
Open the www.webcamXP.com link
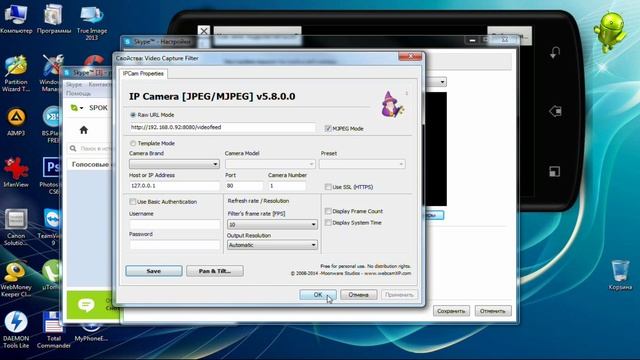[387, 273]
